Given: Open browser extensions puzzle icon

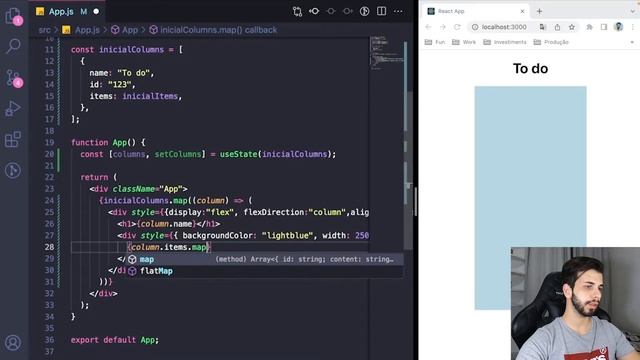Looking at the screenshot, I should pos(589,27).
